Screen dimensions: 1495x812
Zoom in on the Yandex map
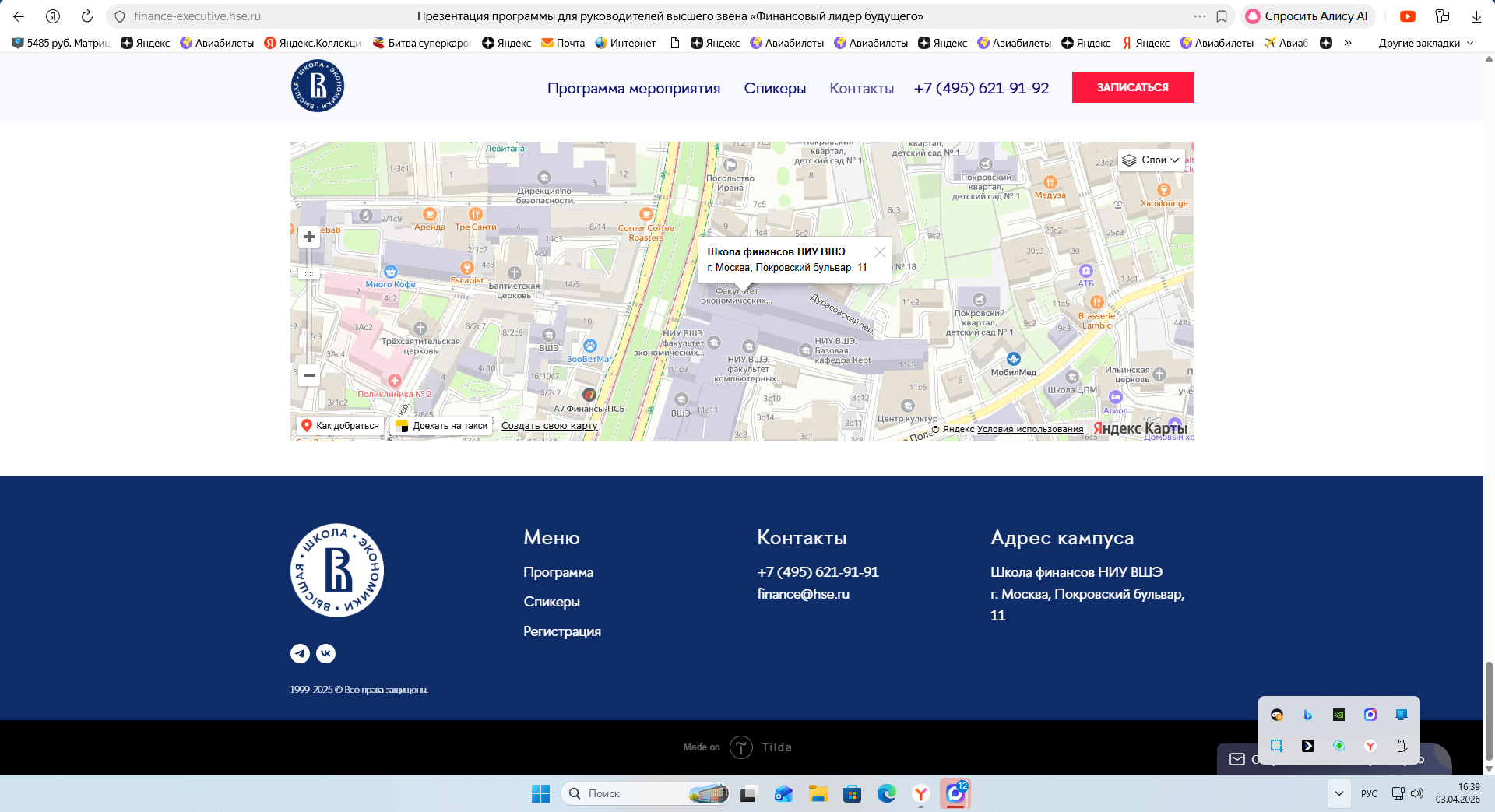309,237
